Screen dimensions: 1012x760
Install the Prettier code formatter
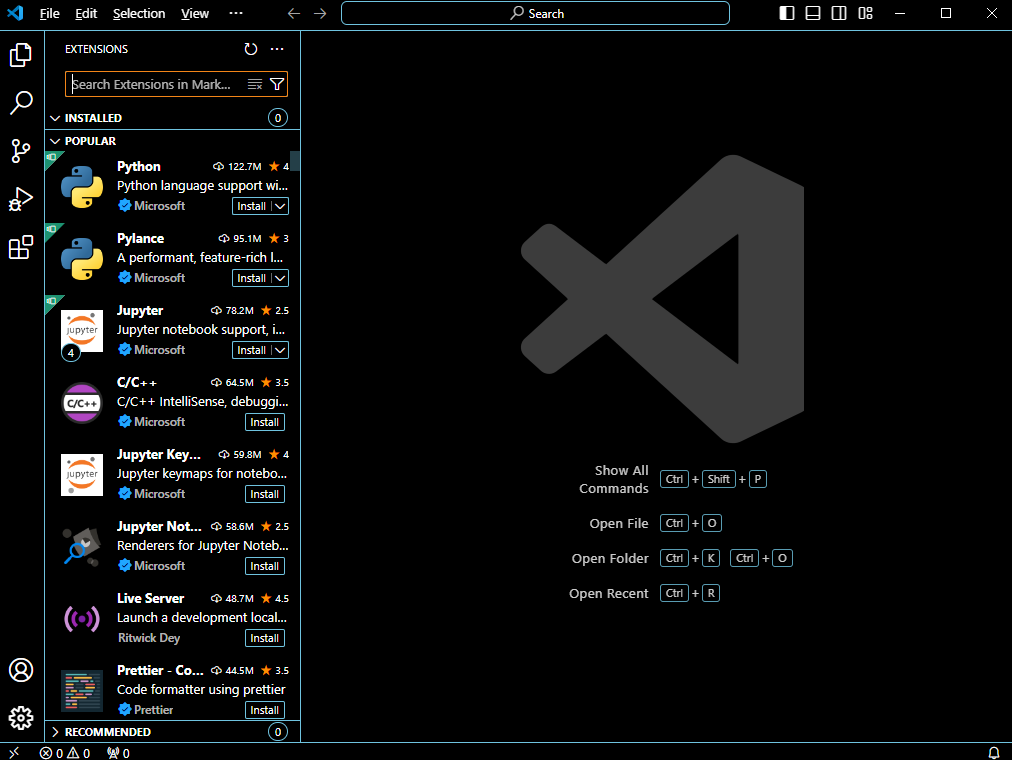(x=264, y=709)
